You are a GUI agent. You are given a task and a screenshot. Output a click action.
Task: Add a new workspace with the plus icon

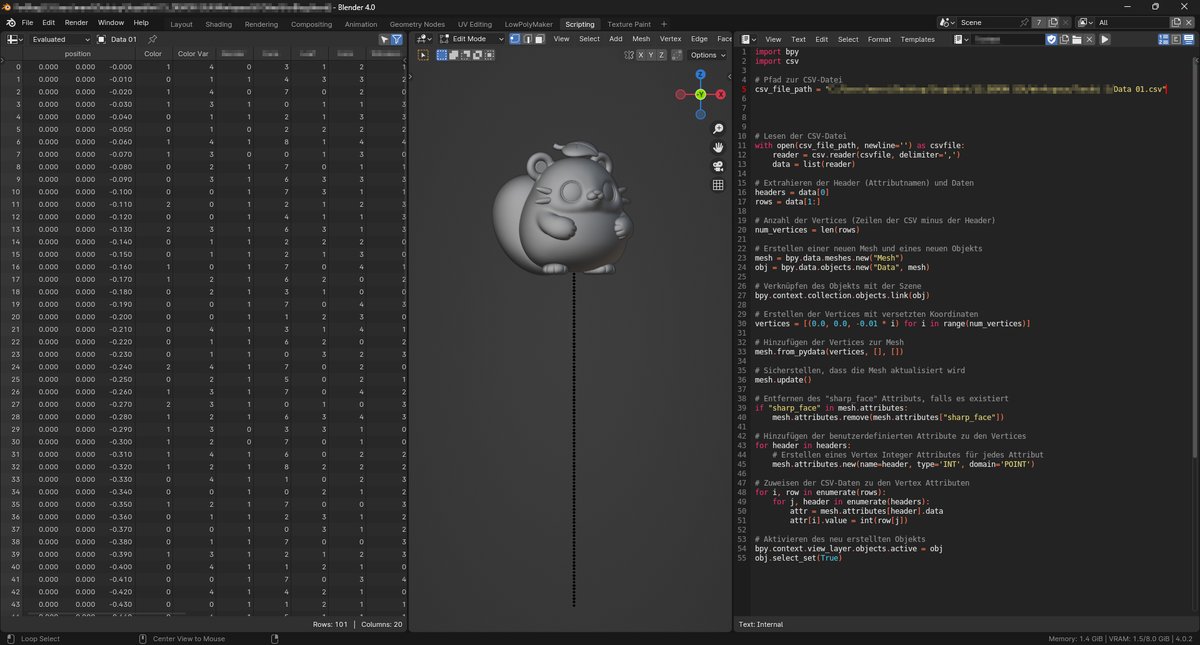point(664,23)
